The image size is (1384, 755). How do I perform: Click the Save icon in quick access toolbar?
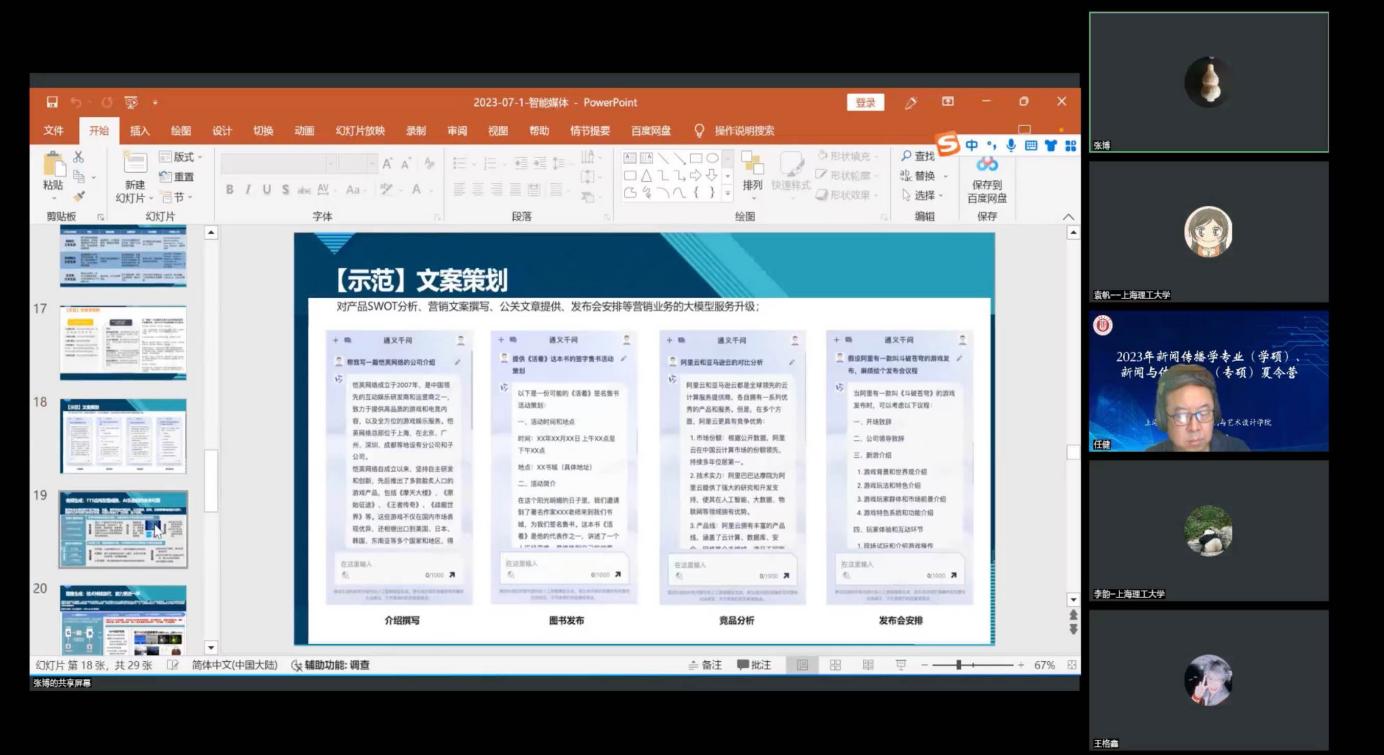[51, 102]
